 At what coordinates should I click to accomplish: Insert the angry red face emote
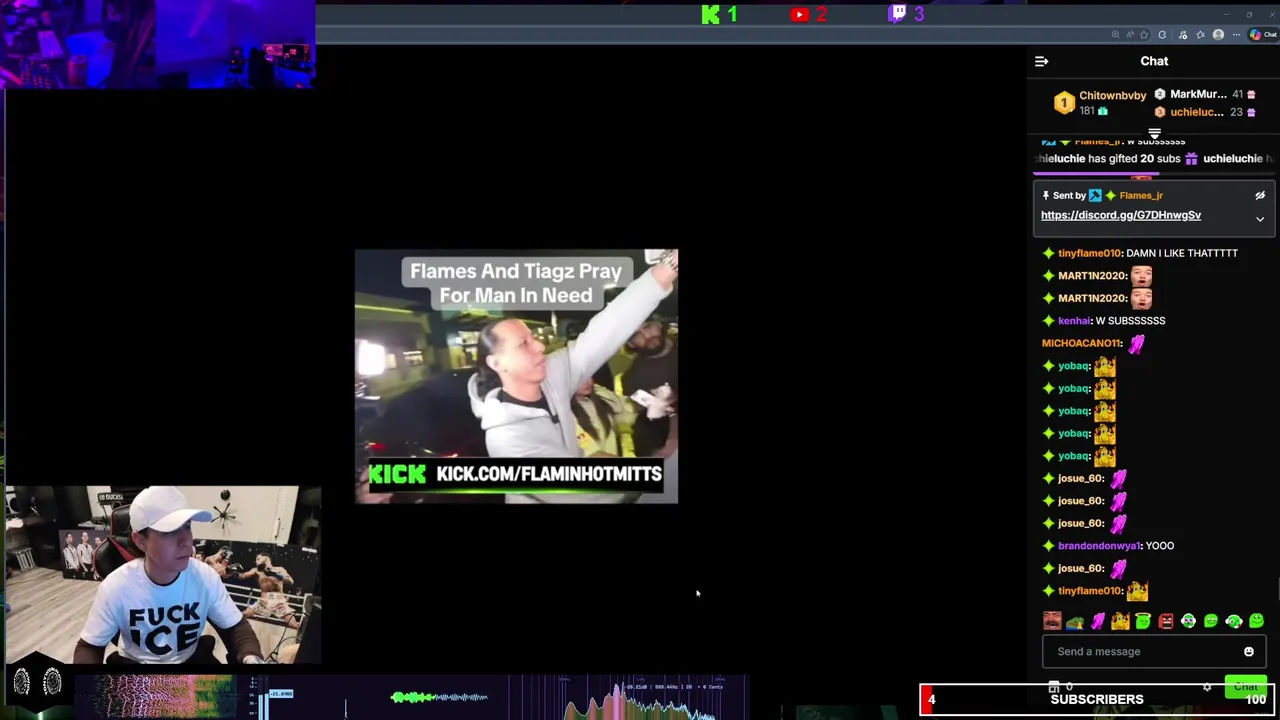click(1166, 621)
